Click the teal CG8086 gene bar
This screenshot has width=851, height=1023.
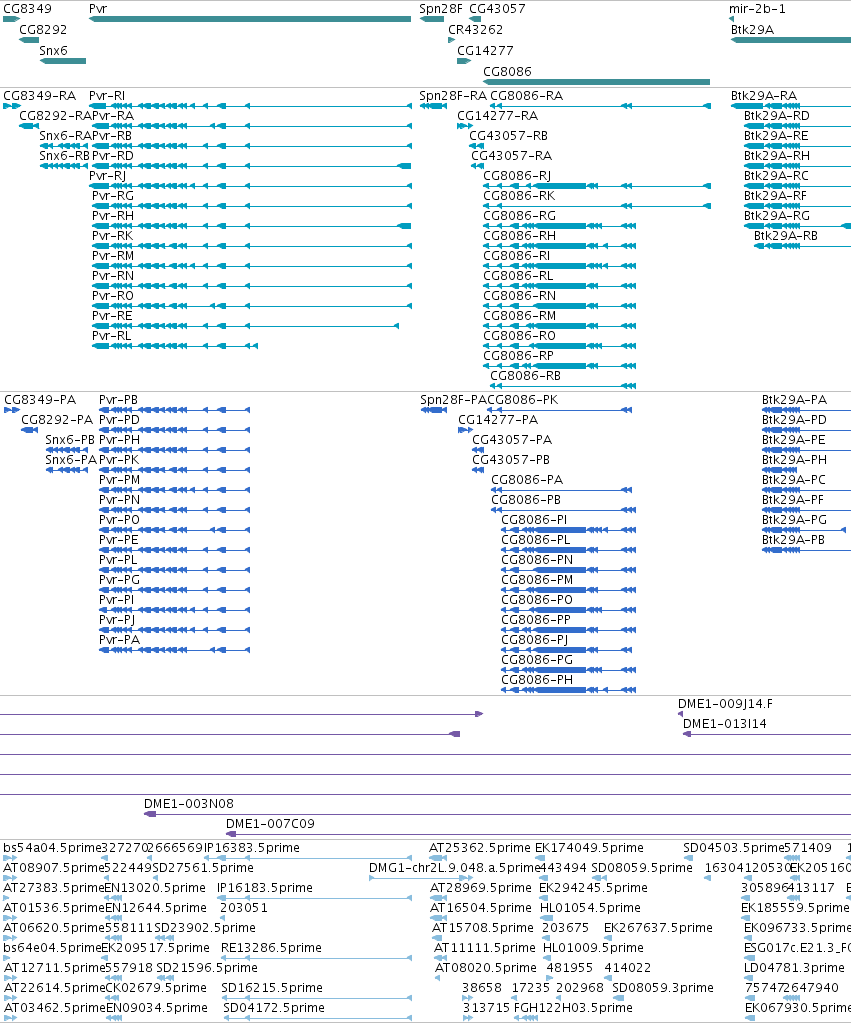[596, 82]
